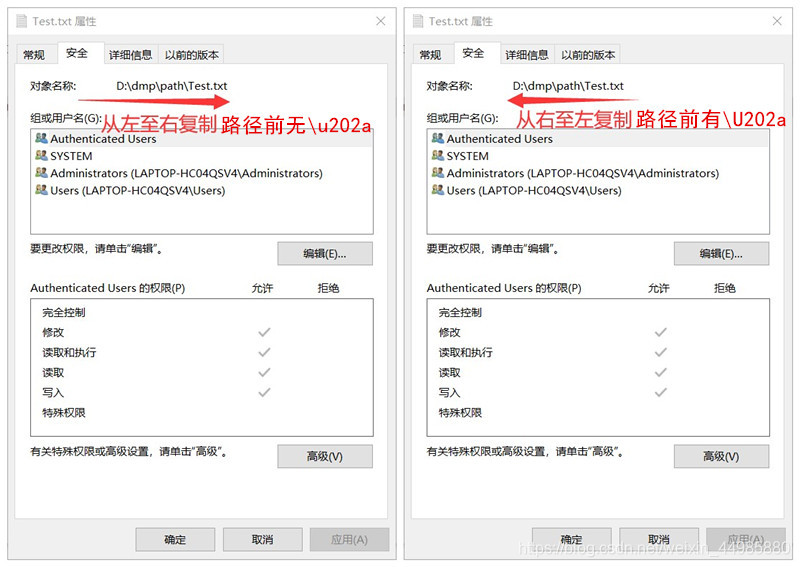
Task: Click Test.txt file icon in right title bar
Action: click(418, 21)
